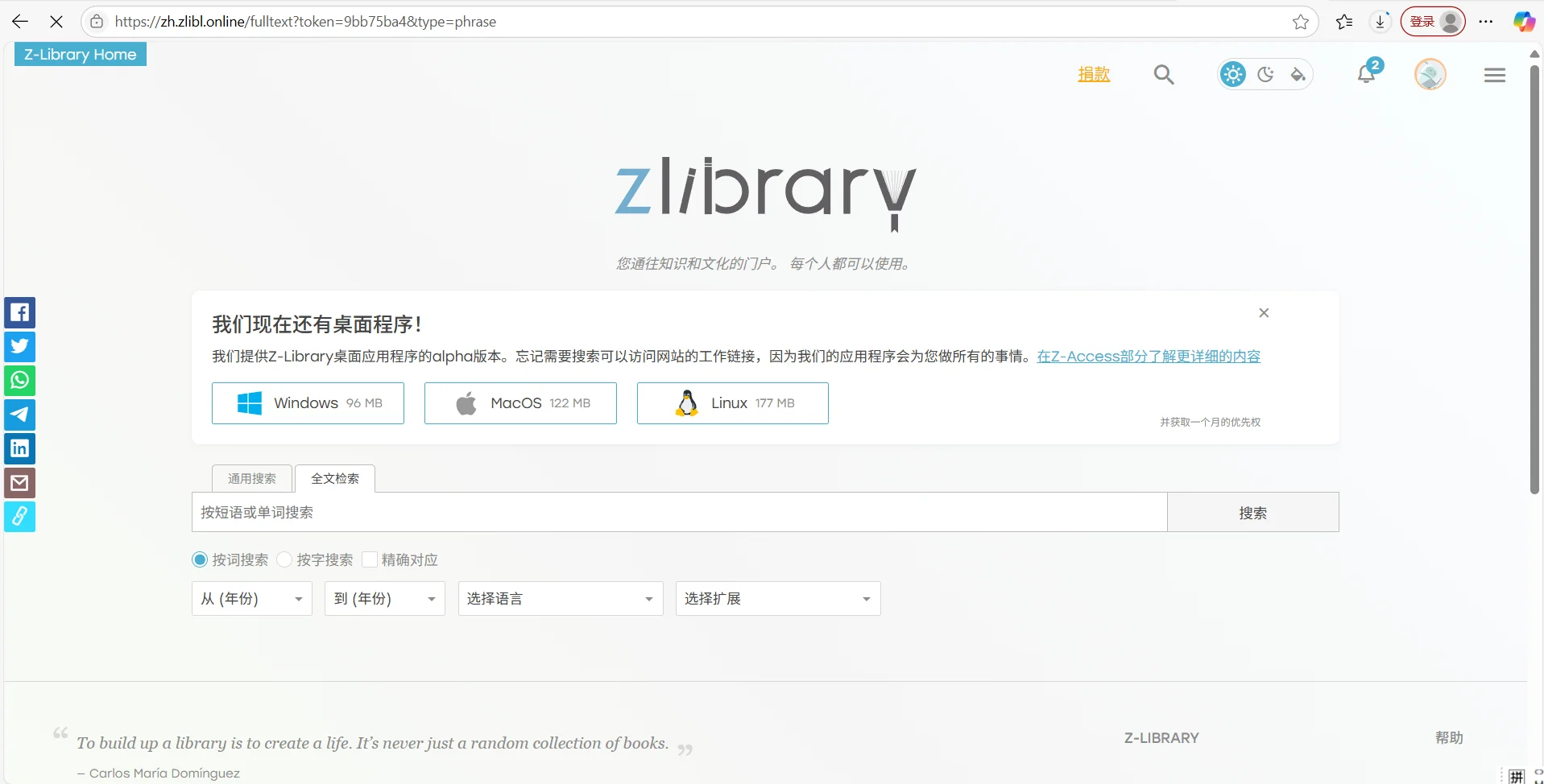Open the 选择语言 dropdown
The image size is (1544, 784).
[x=561, y=599]
